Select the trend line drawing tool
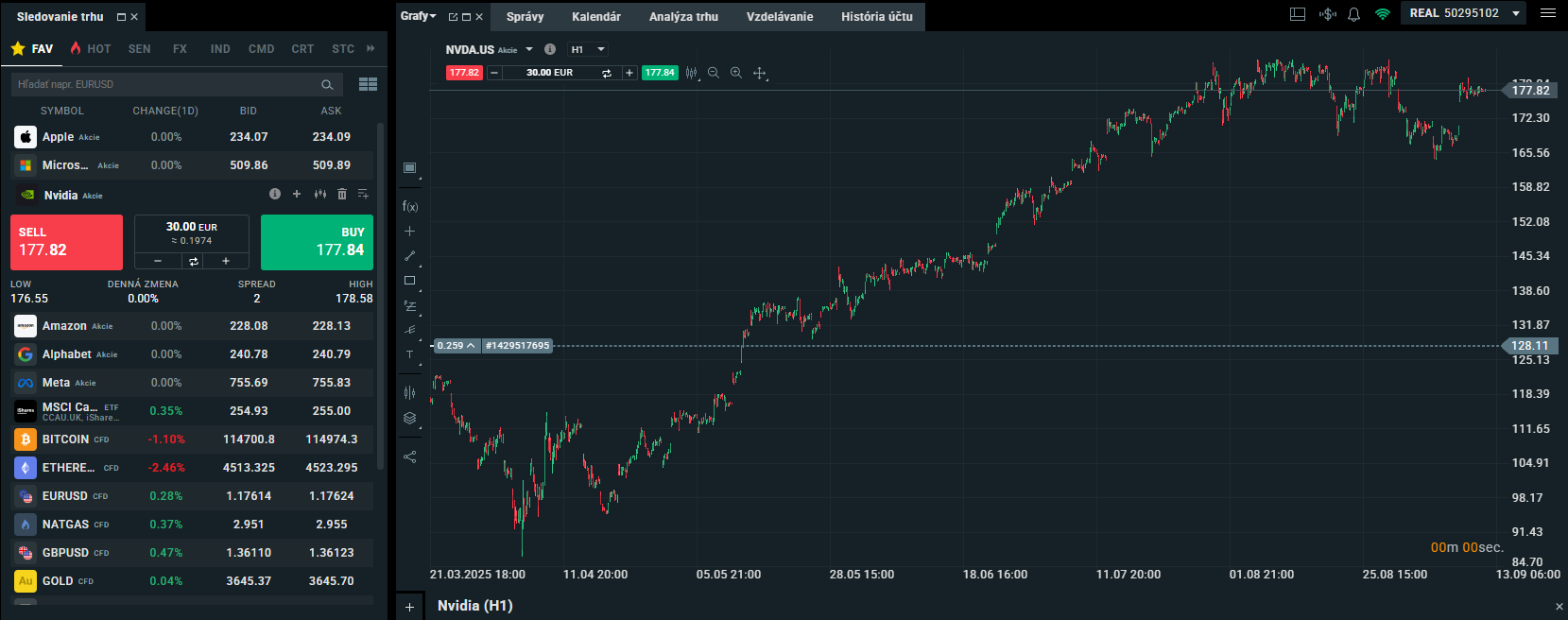Screen dimensions: 1568x620 point(410,256)
